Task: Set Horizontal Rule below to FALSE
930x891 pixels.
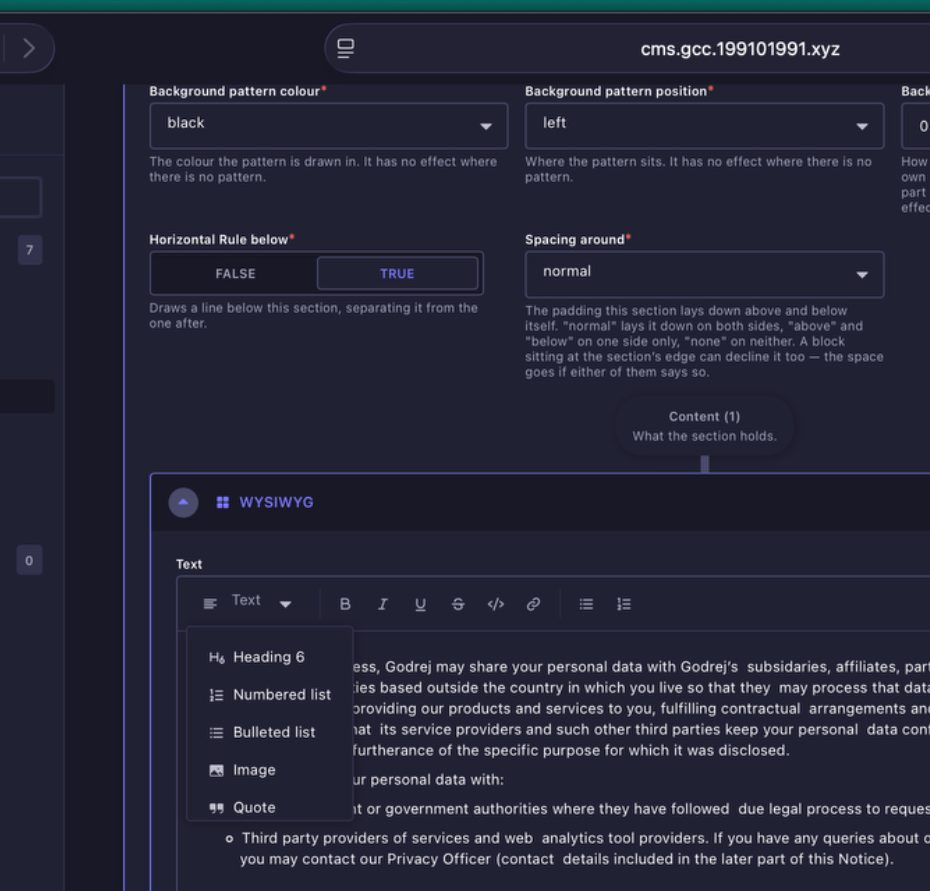Action: point(235,273)
